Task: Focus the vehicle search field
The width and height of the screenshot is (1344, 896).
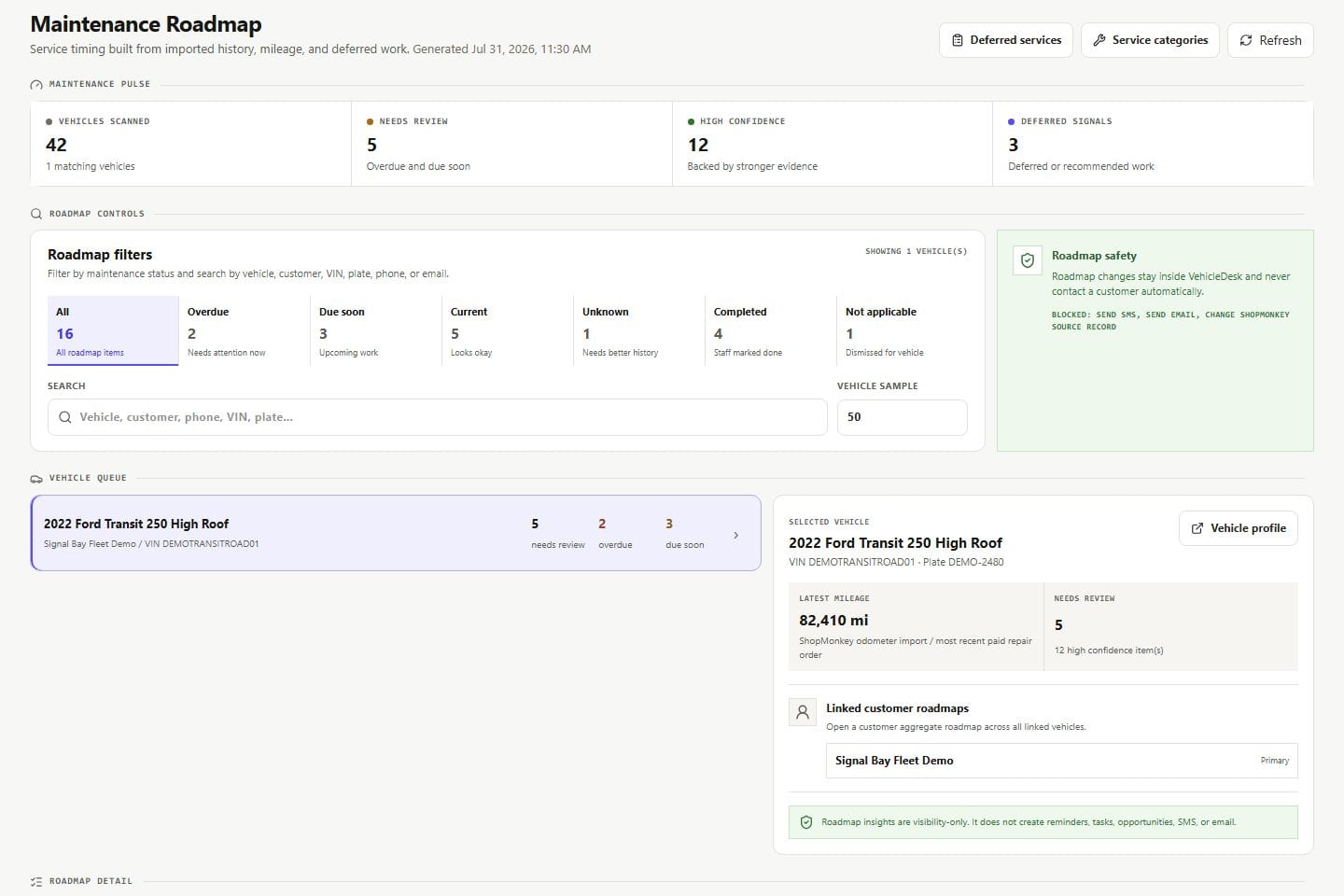Action: [438, 417]
